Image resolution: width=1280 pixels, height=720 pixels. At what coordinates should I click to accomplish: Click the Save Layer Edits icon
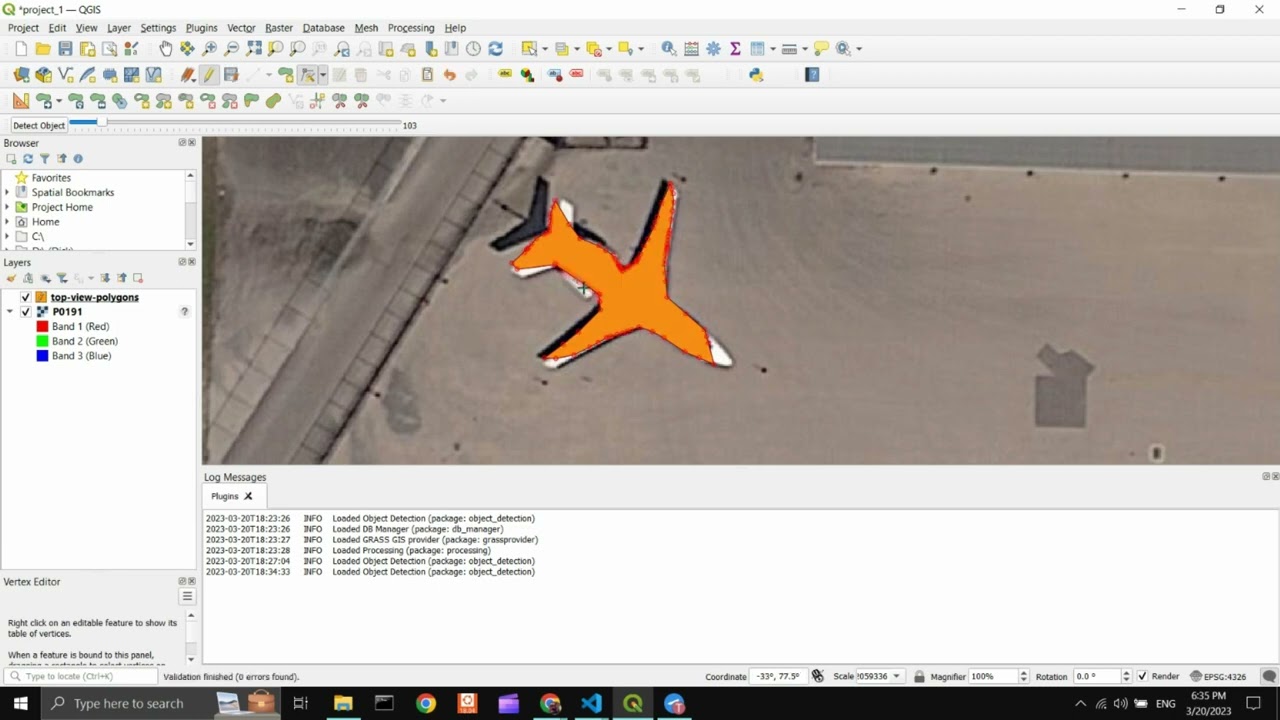click(231, 75)
